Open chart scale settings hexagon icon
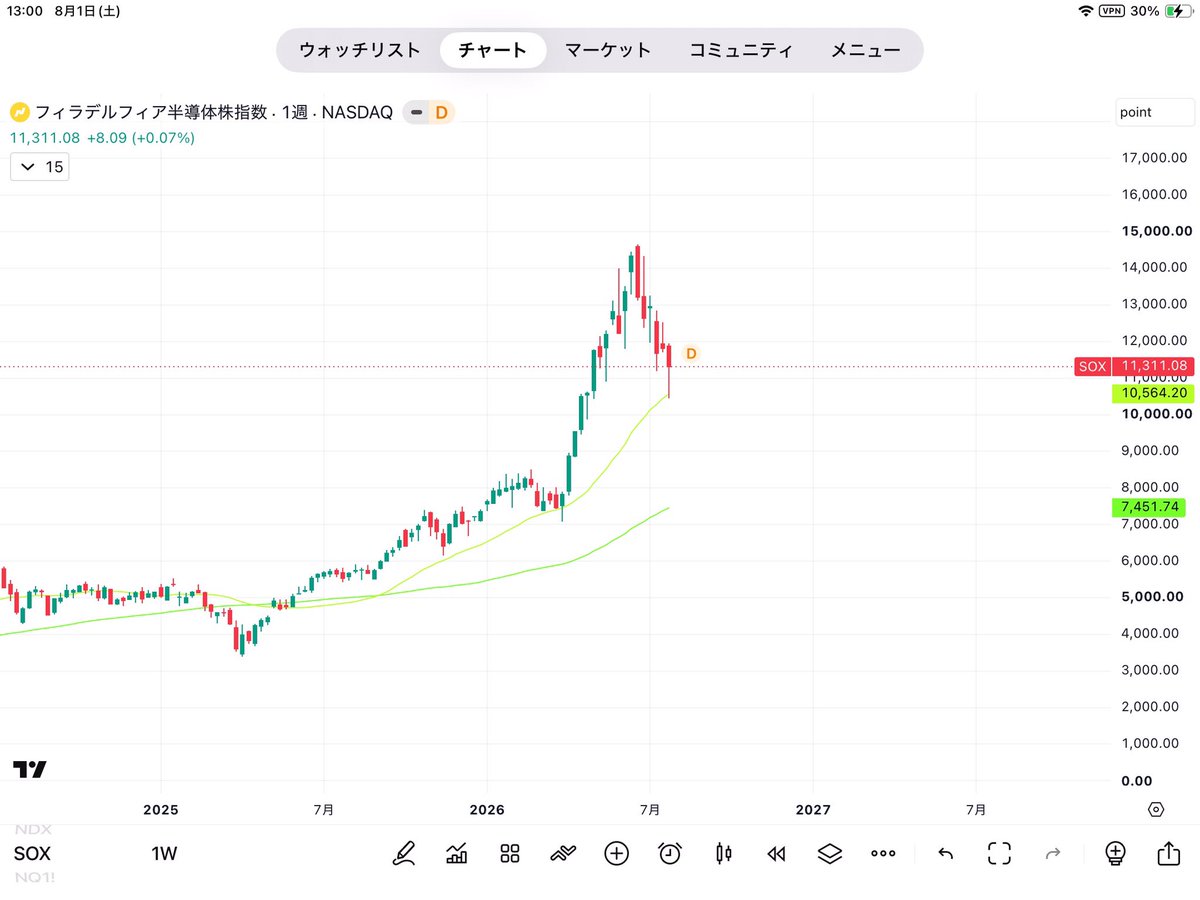Image resolution: width=1200 pixels, height=900 pixels. (1157, 809)
